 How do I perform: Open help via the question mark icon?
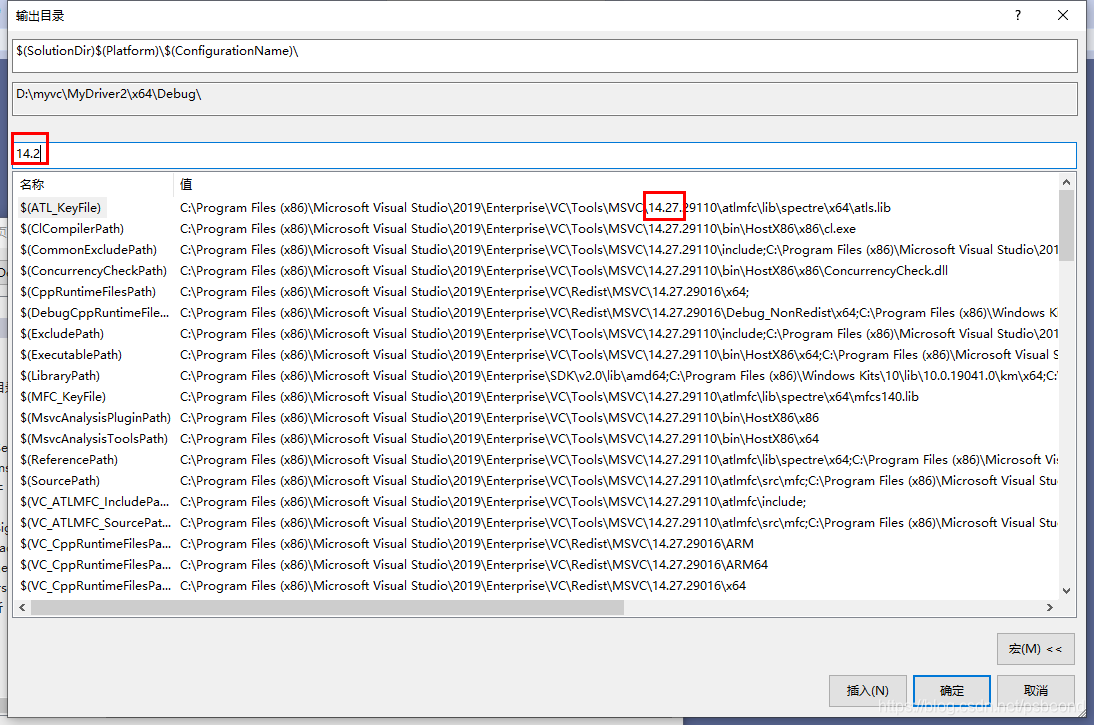coord(1017,16)
